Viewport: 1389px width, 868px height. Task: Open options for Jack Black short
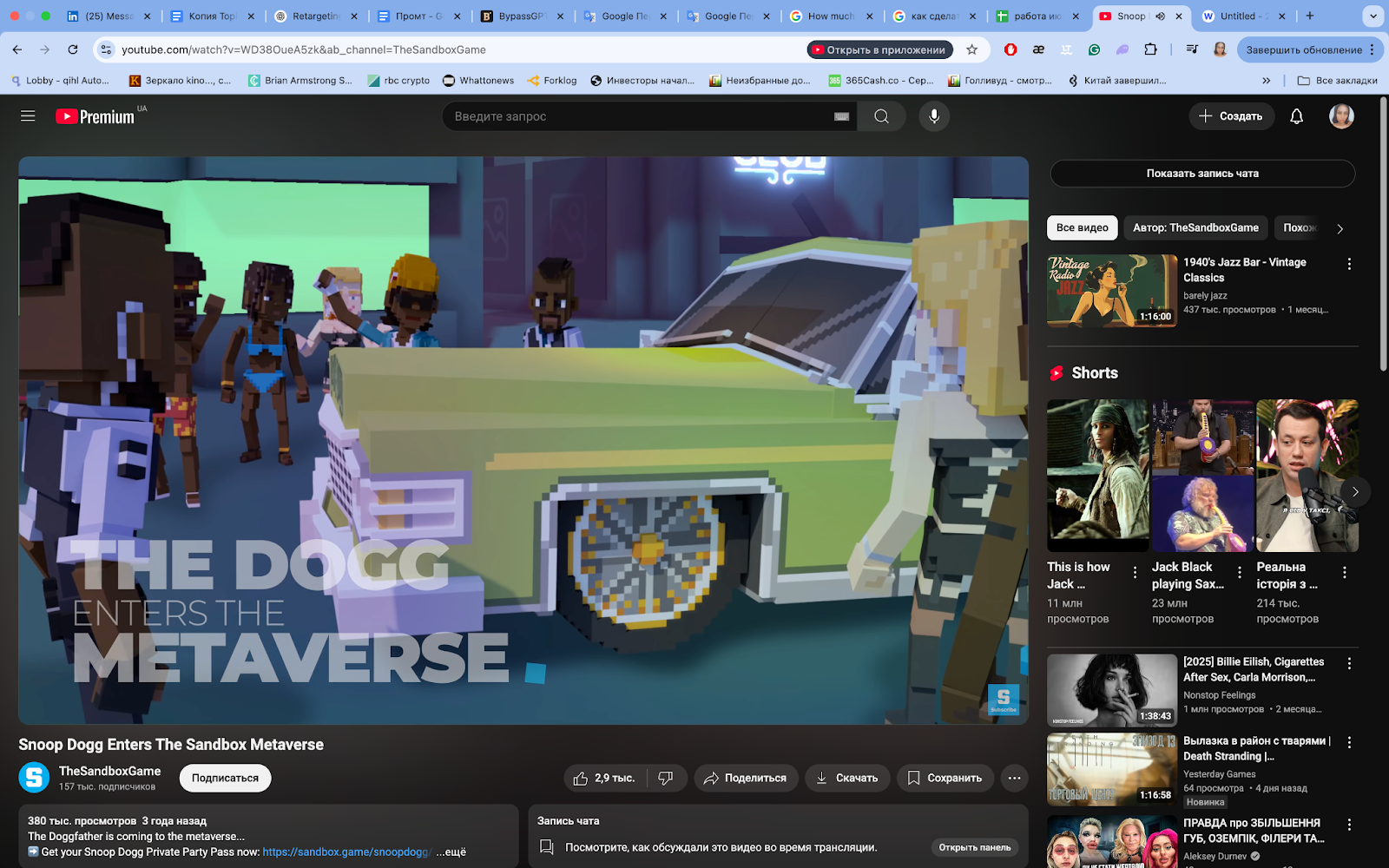point(1240,572)
